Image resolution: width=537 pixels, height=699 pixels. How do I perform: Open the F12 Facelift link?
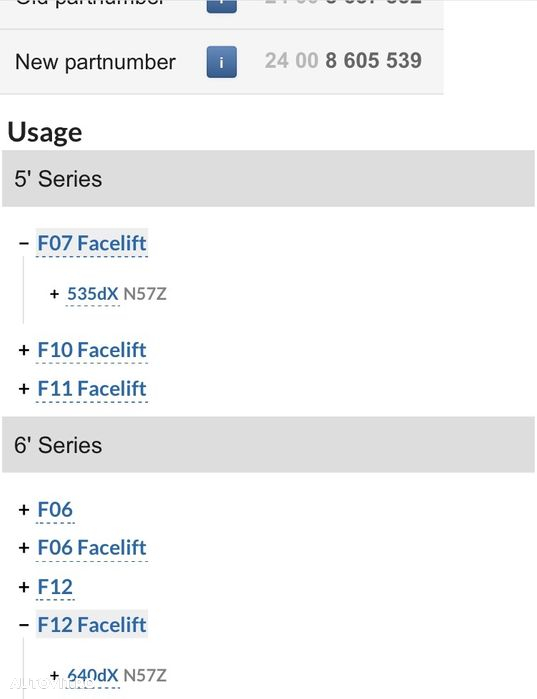92,625
